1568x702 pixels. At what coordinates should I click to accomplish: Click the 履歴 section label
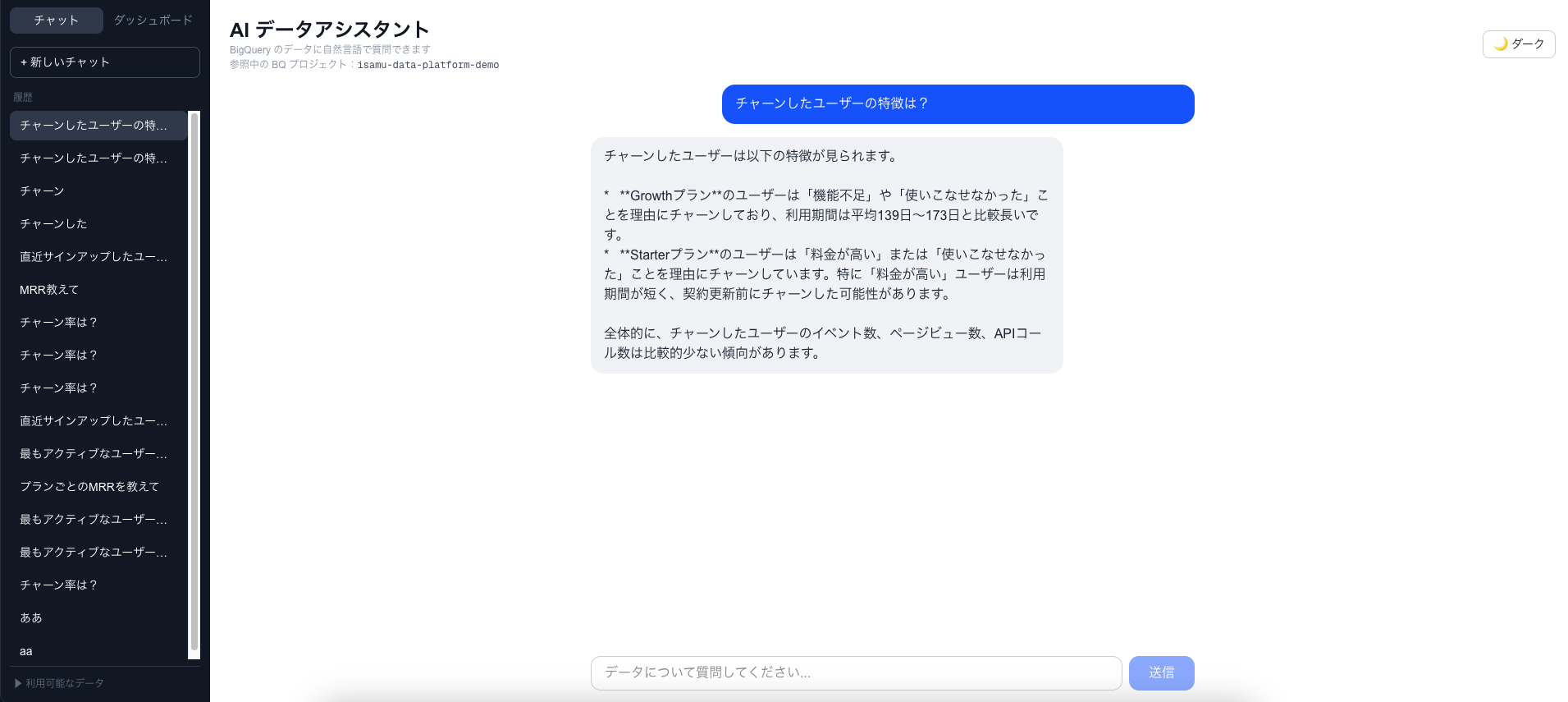point(23,97)
